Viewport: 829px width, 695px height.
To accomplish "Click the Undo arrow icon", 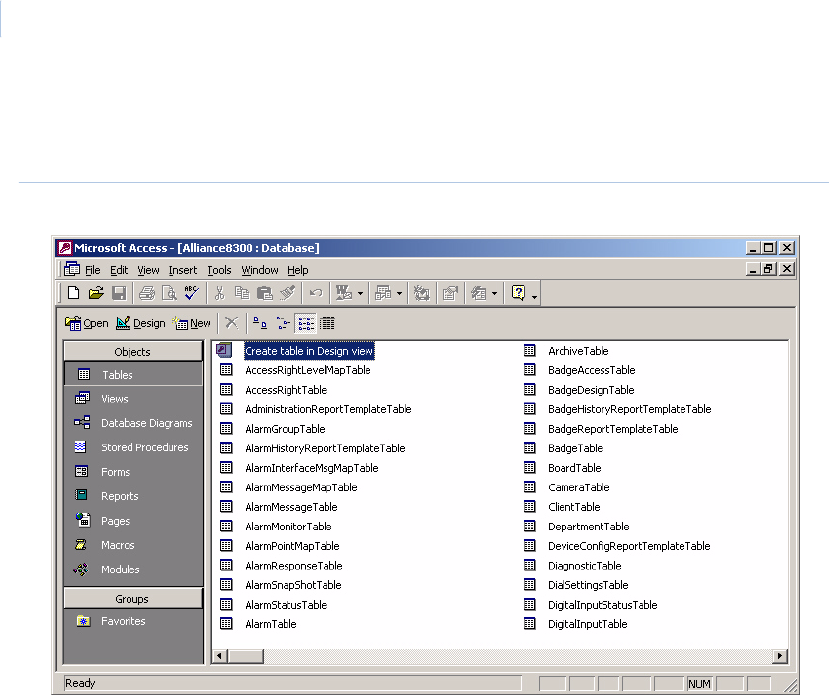I will tap(316, 293).
